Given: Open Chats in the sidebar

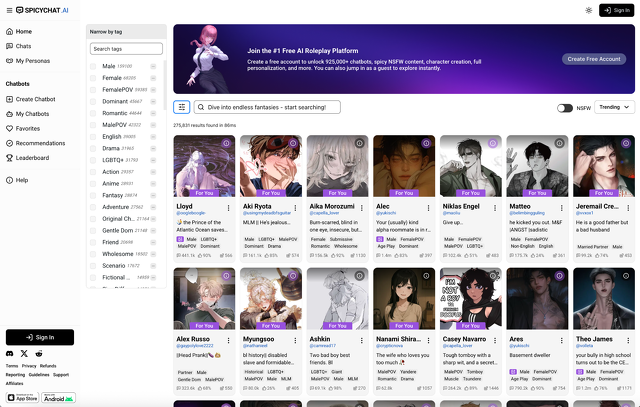Looking at the screenshot, I should pyautogui.click(x=23, y=46).
